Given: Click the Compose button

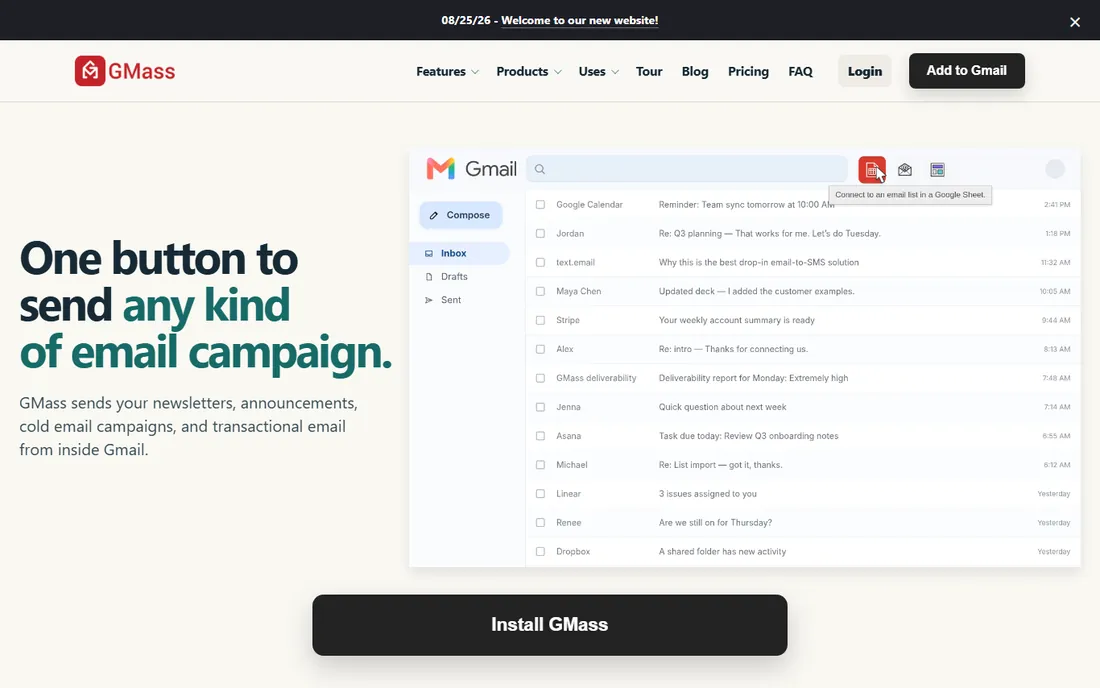Looking at the screenshot, I should pyautogui.click(x=461, y=215).
